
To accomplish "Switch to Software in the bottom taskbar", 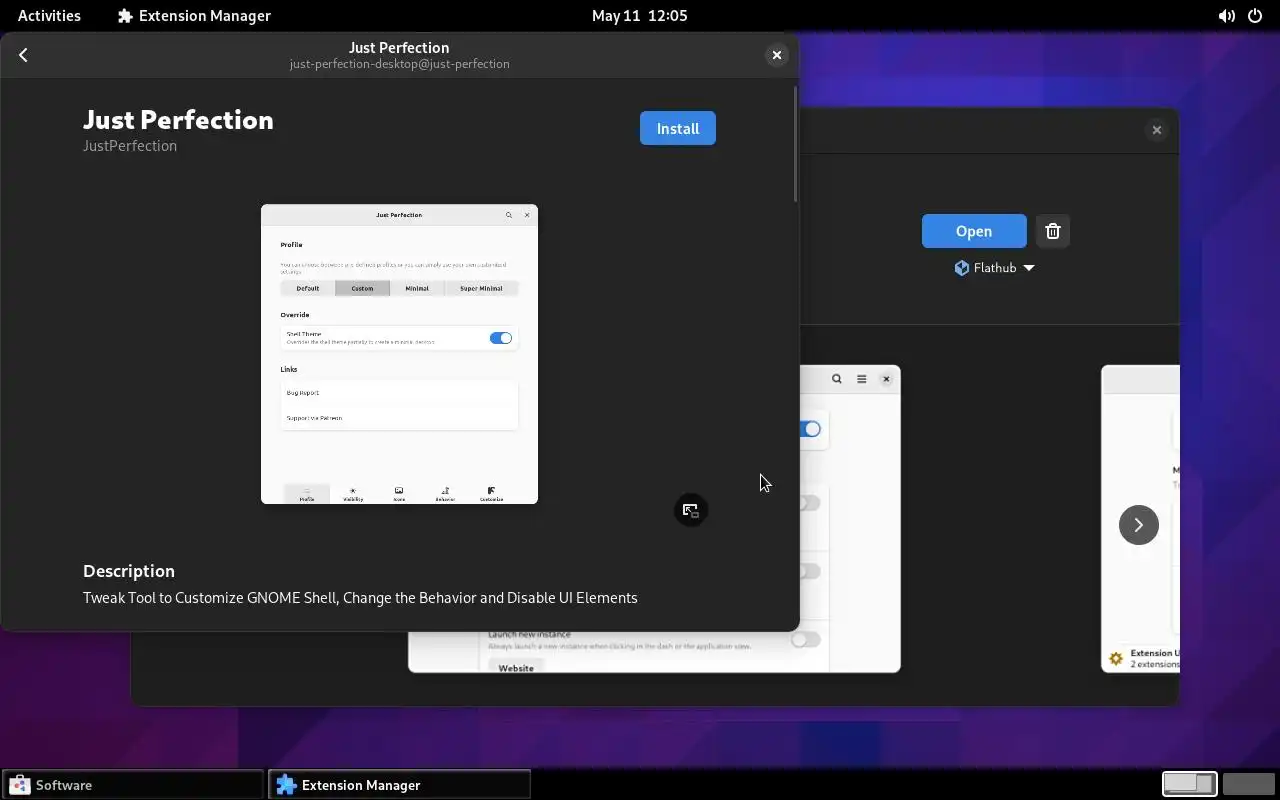I will pos(132,785).
